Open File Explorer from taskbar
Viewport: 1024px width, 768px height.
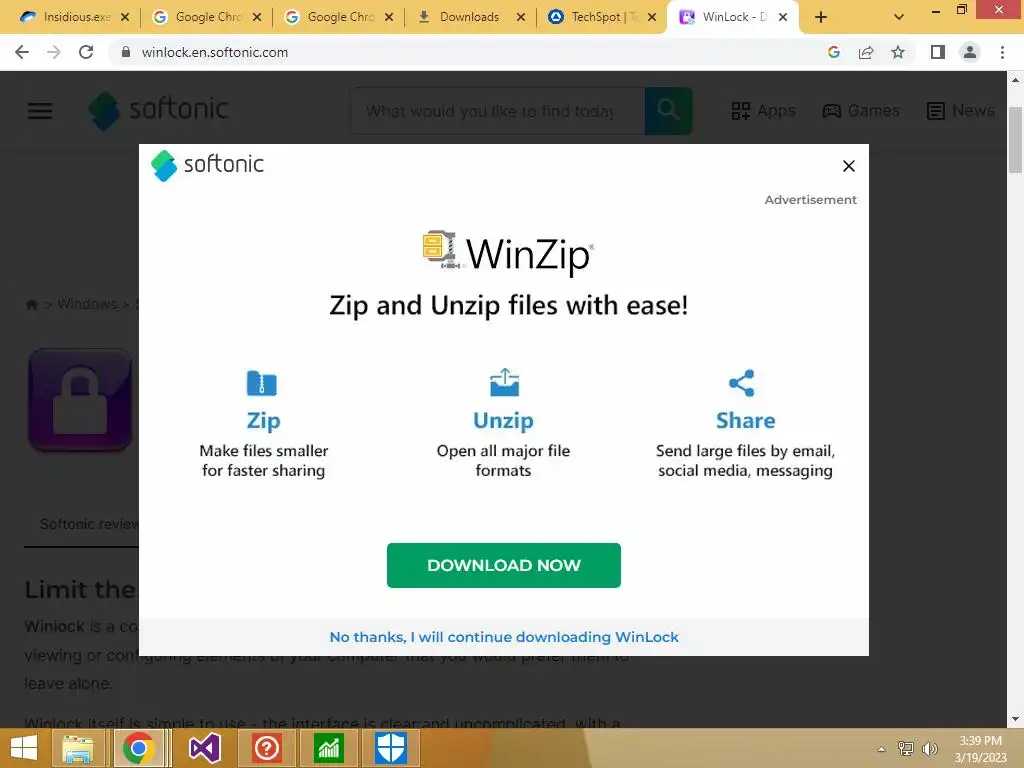[x=78, y=748]
